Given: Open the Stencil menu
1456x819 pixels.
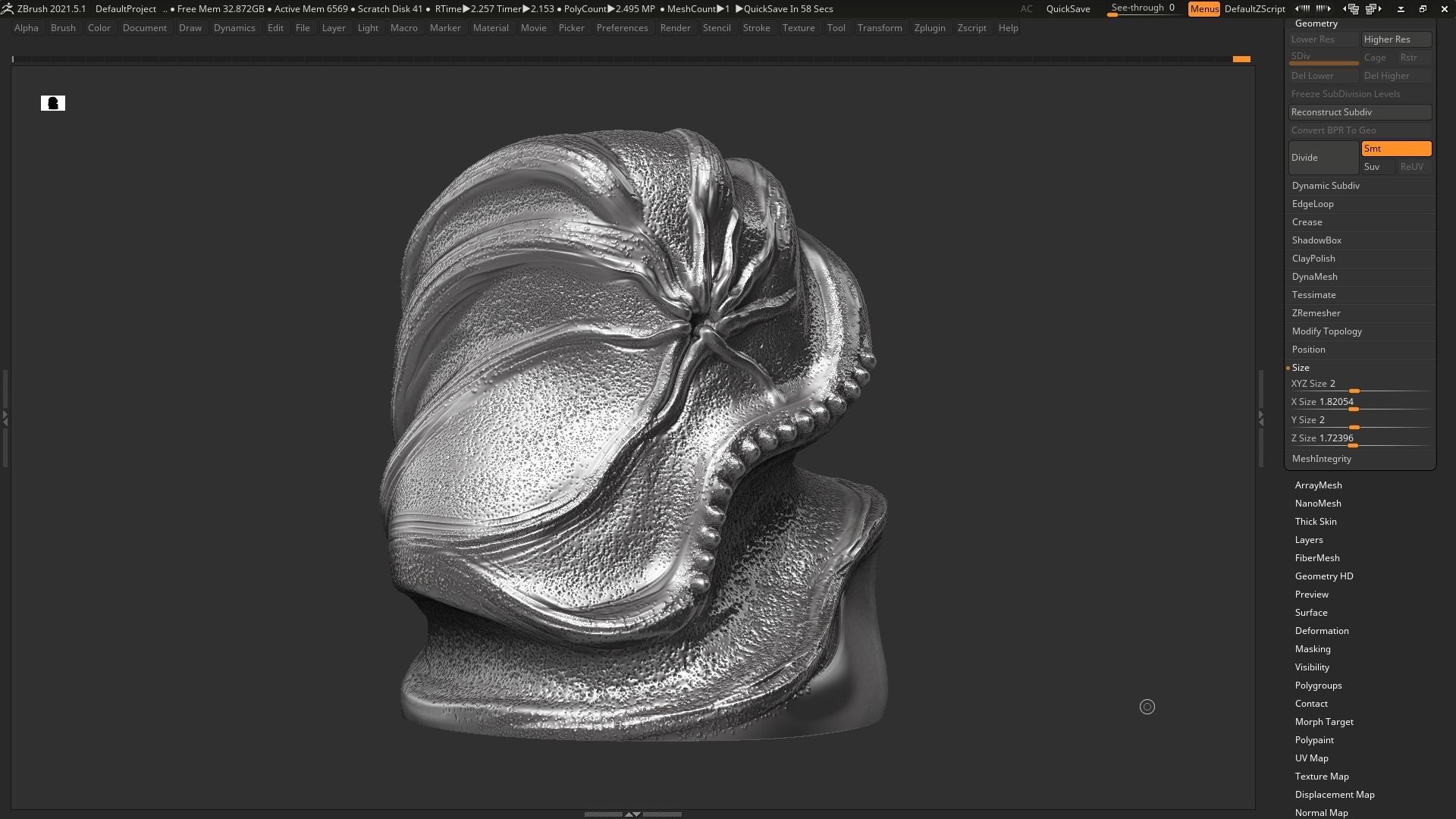Looking at the screenshot, I should coord(717,28).
